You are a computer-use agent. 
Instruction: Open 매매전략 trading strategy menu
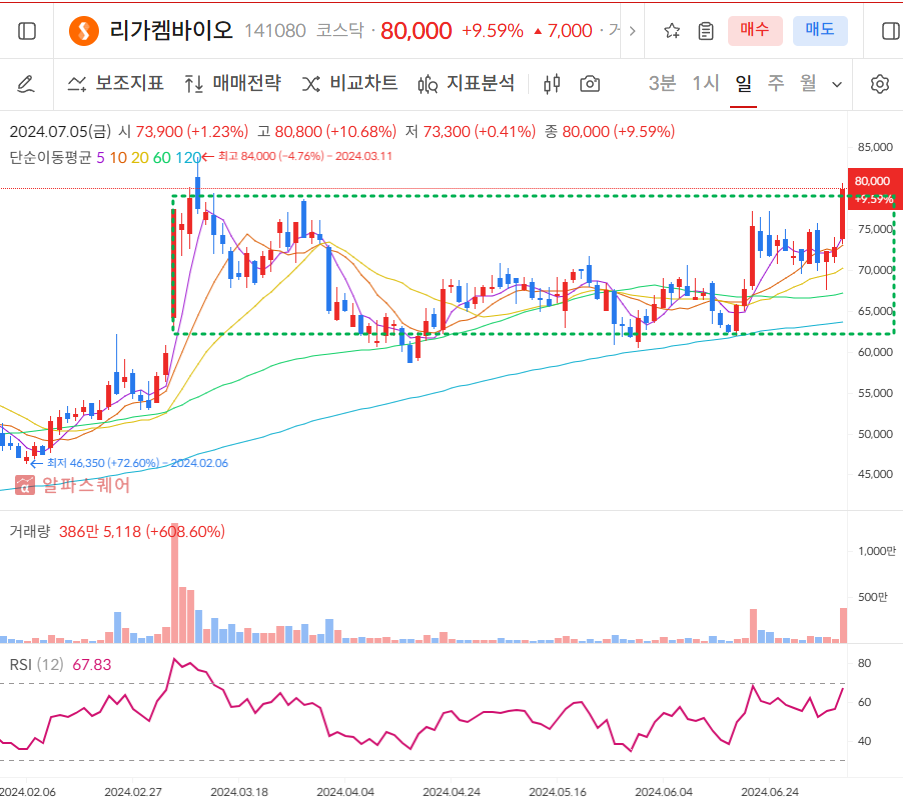pos(233,84)
